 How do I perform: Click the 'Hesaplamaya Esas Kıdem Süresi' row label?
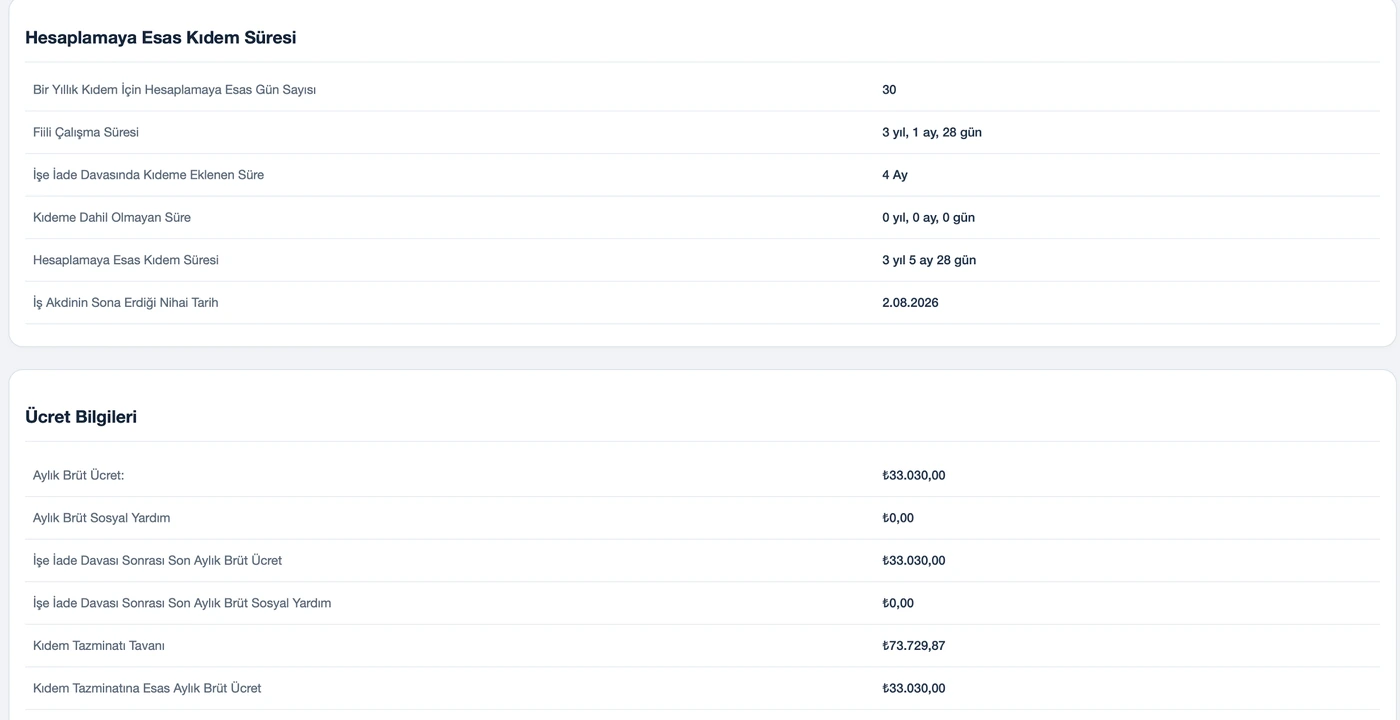126,260
